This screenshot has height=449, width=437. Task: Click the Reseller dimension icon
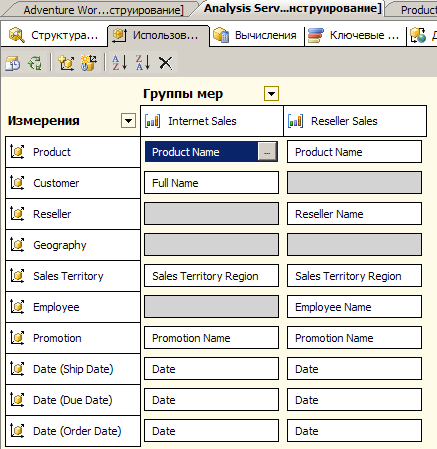point(17,214)
